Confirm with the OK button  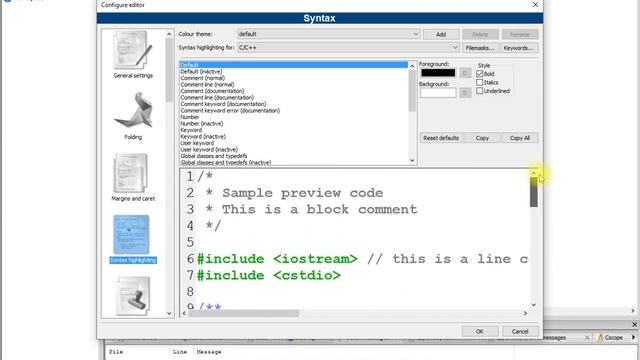480,331
